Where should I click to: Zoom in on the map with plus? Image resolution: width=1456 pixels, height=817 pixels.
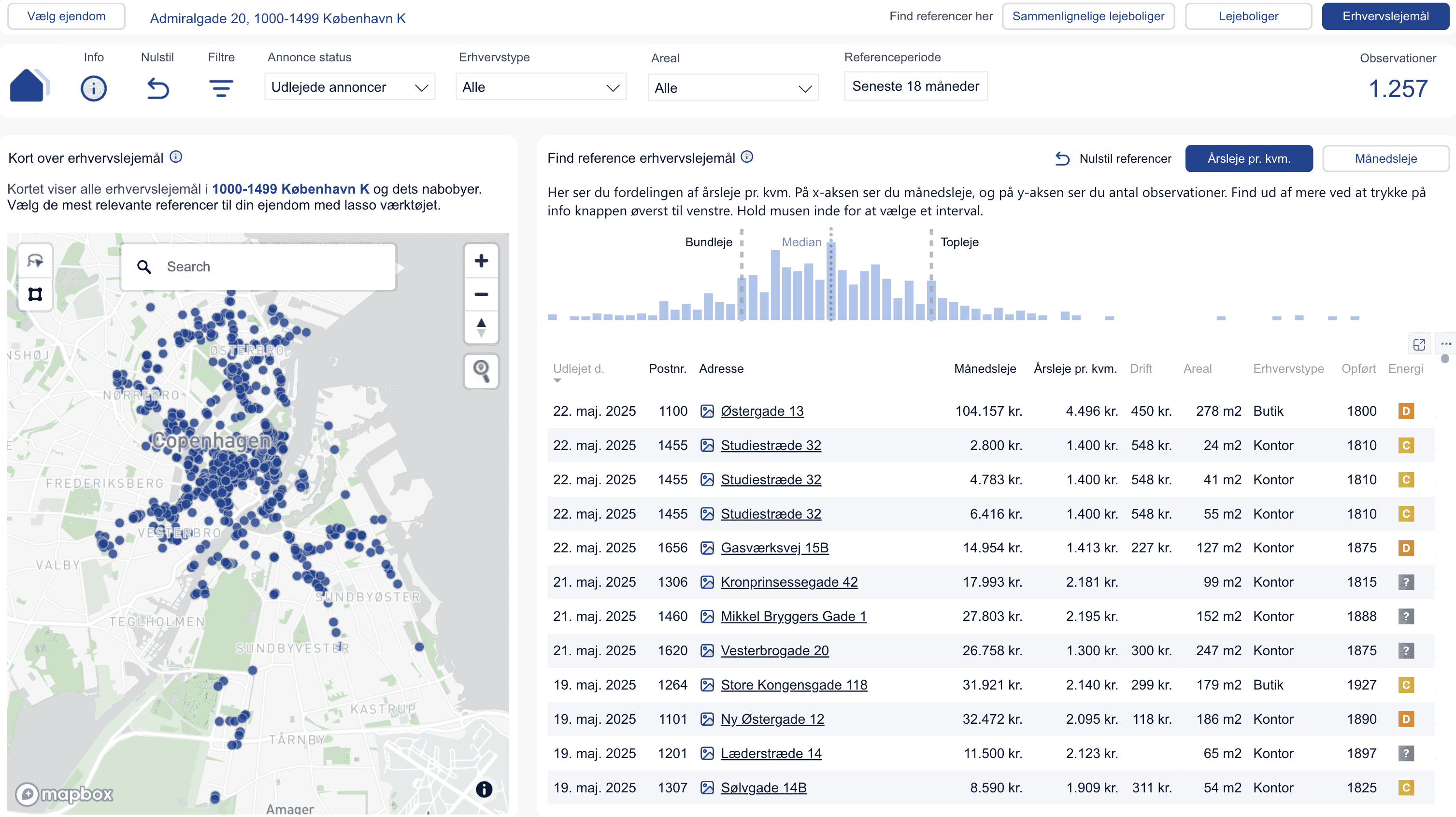click(481, 260)
